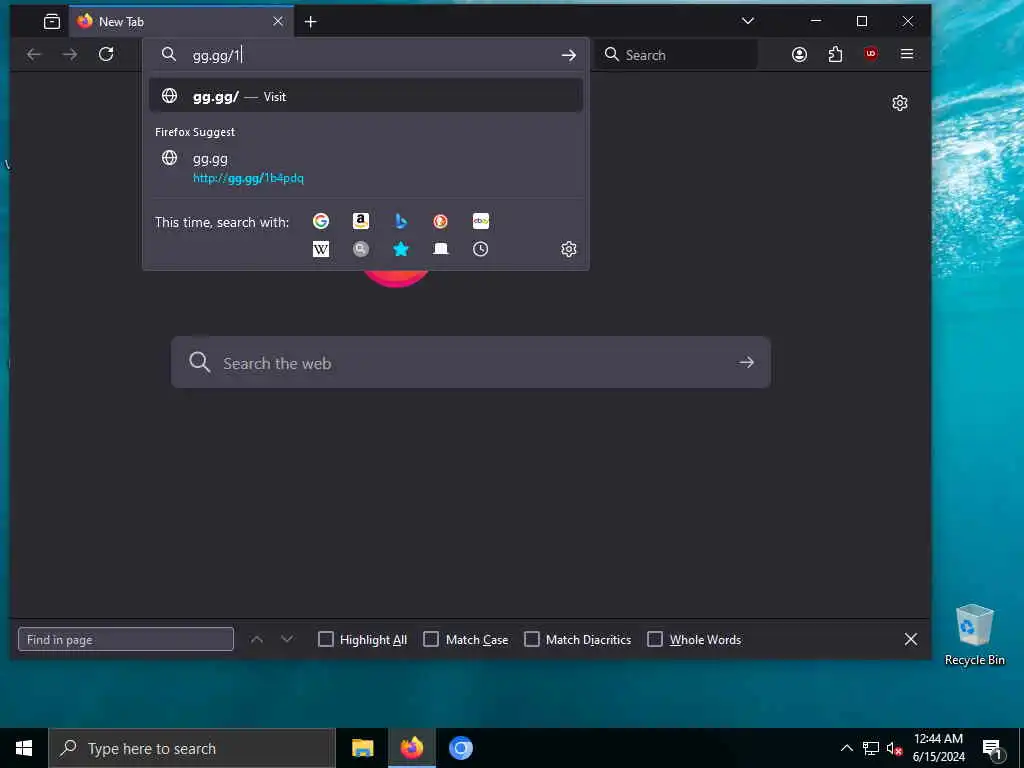Choose the gg.gg/ Visit suggestion
Screen dimensions: 1024x768
[366, 96]
